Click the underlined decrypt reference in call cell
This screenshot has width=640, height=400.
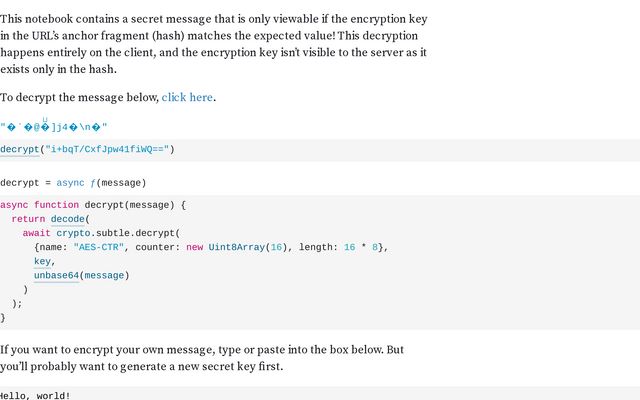20,149
